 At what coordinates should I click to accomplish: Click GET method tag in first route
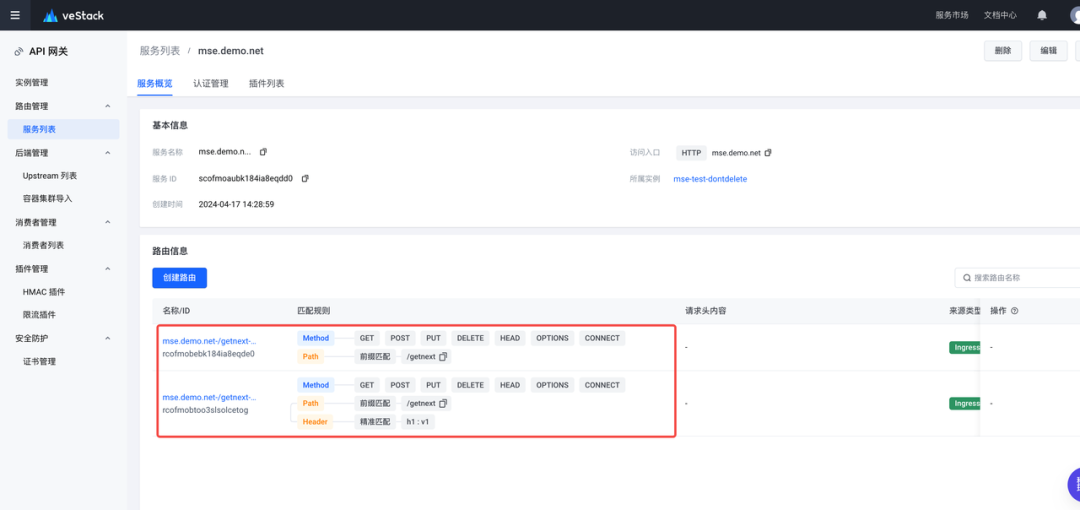[366, 338]
